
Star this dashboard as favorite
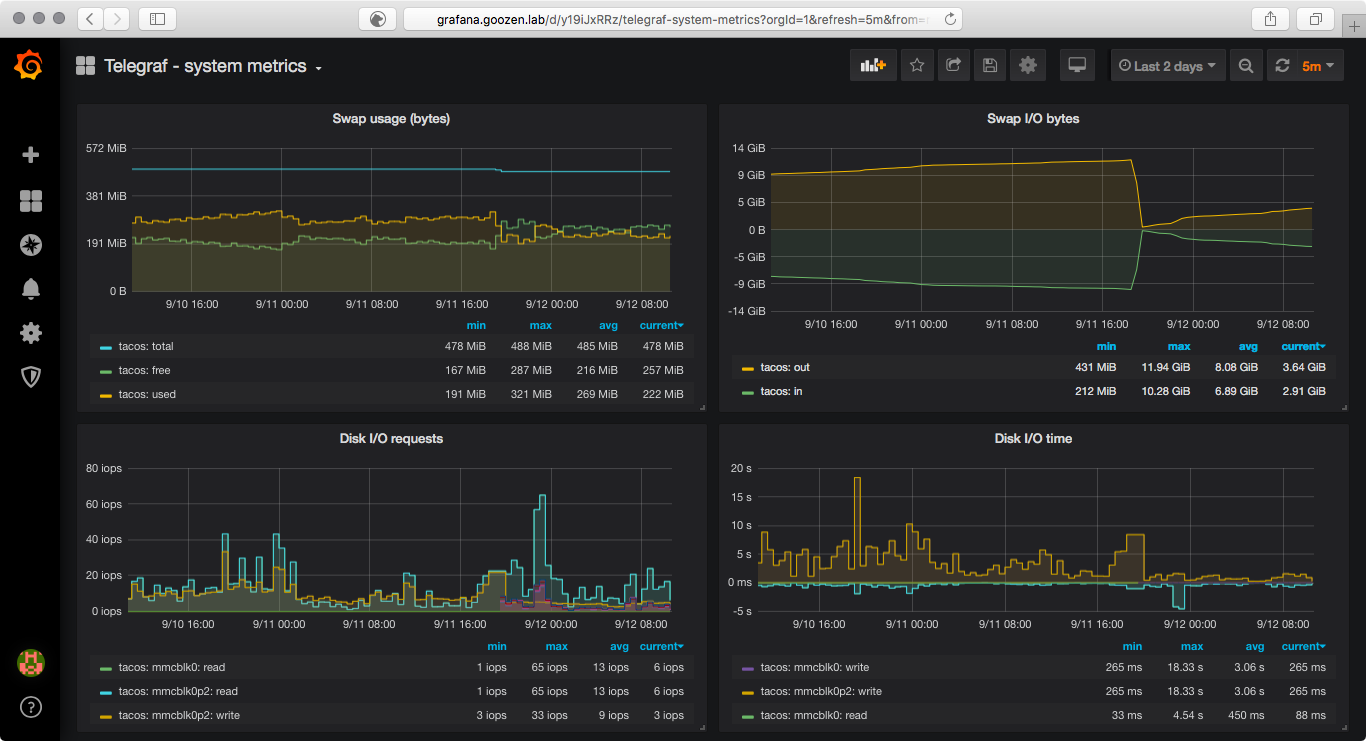pyautogui.click(x=917, y=66)
